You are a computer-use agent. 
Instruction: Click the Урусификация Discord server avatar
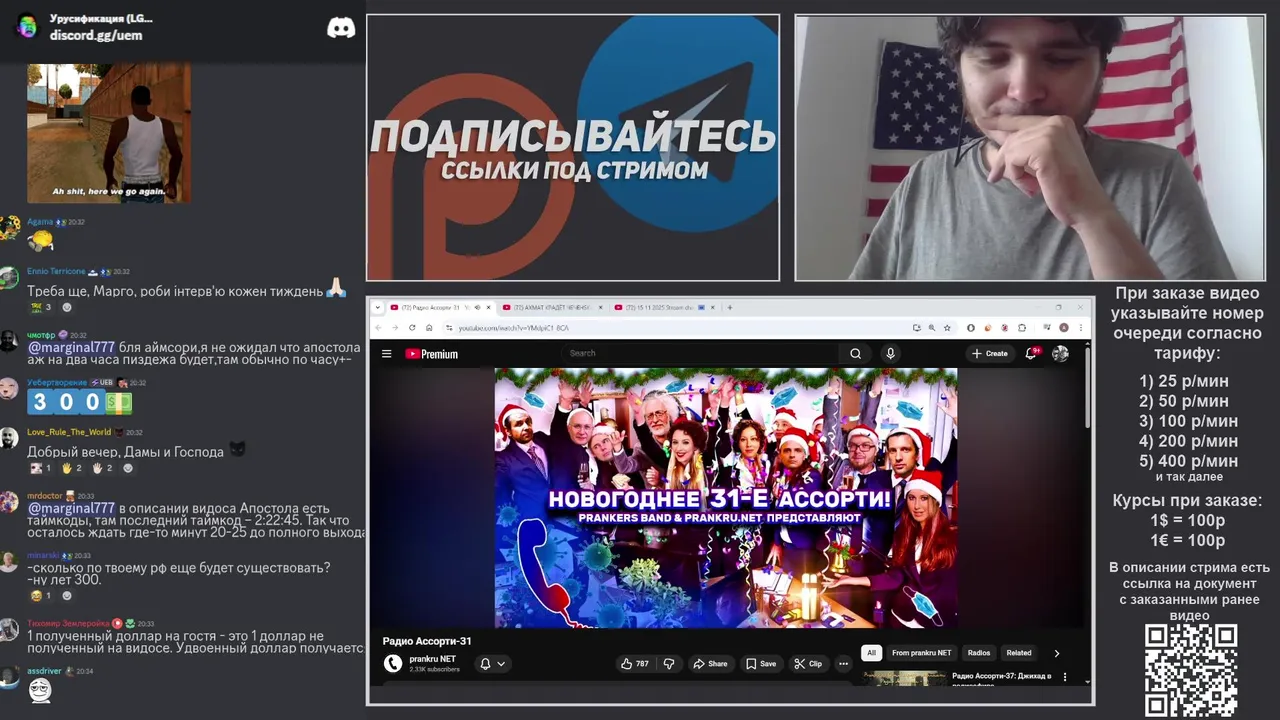click(x=27, y=26)
